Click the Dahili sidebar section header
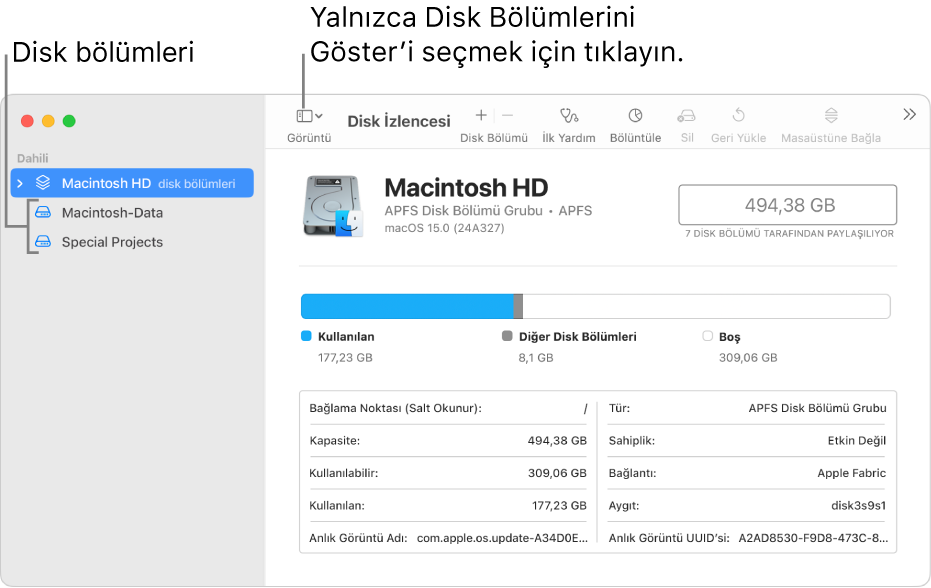 33,159
